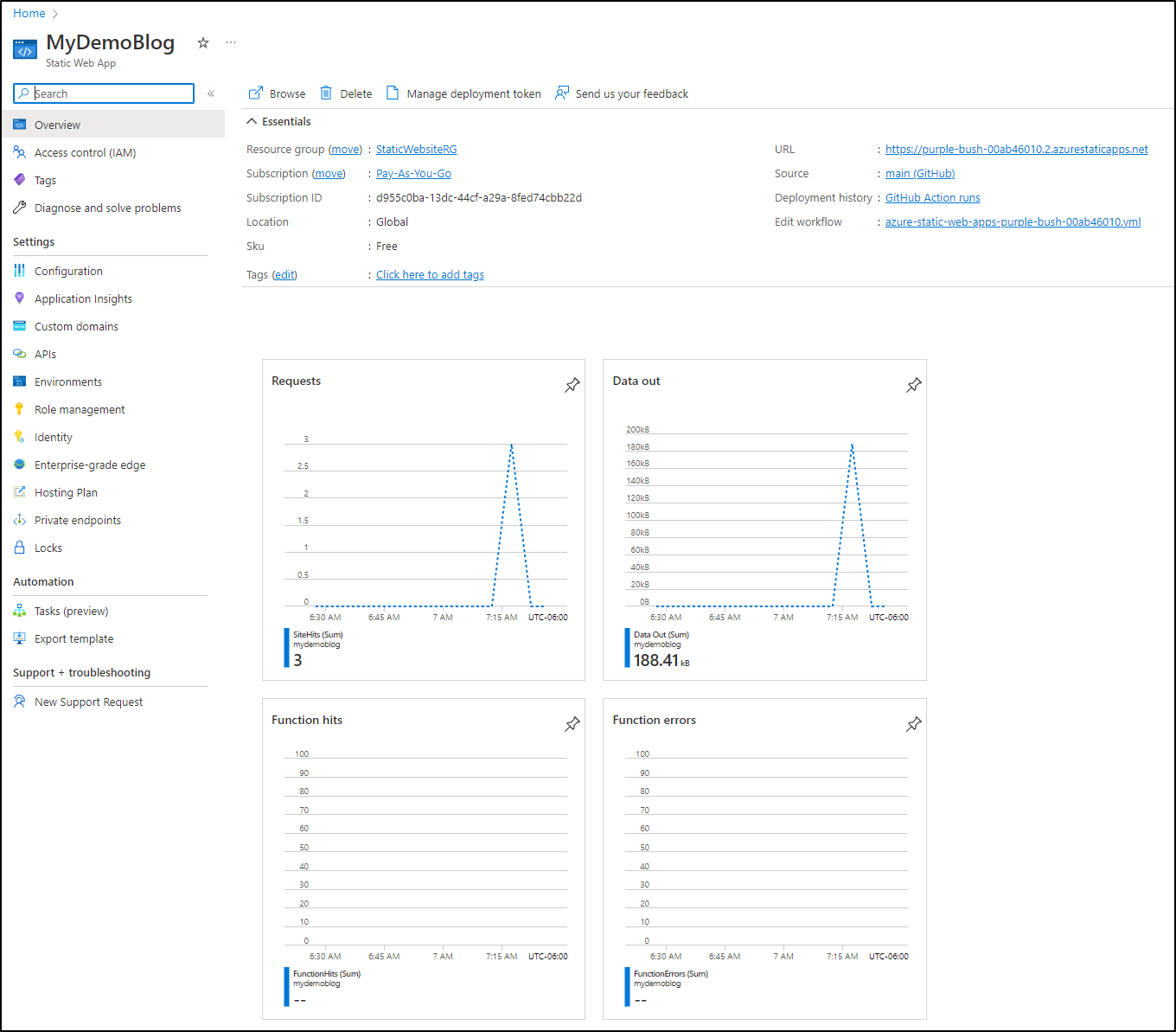Open the main (GitHub) source link
Screen dimensions: 1176x1032
click(x=920, y=174)
